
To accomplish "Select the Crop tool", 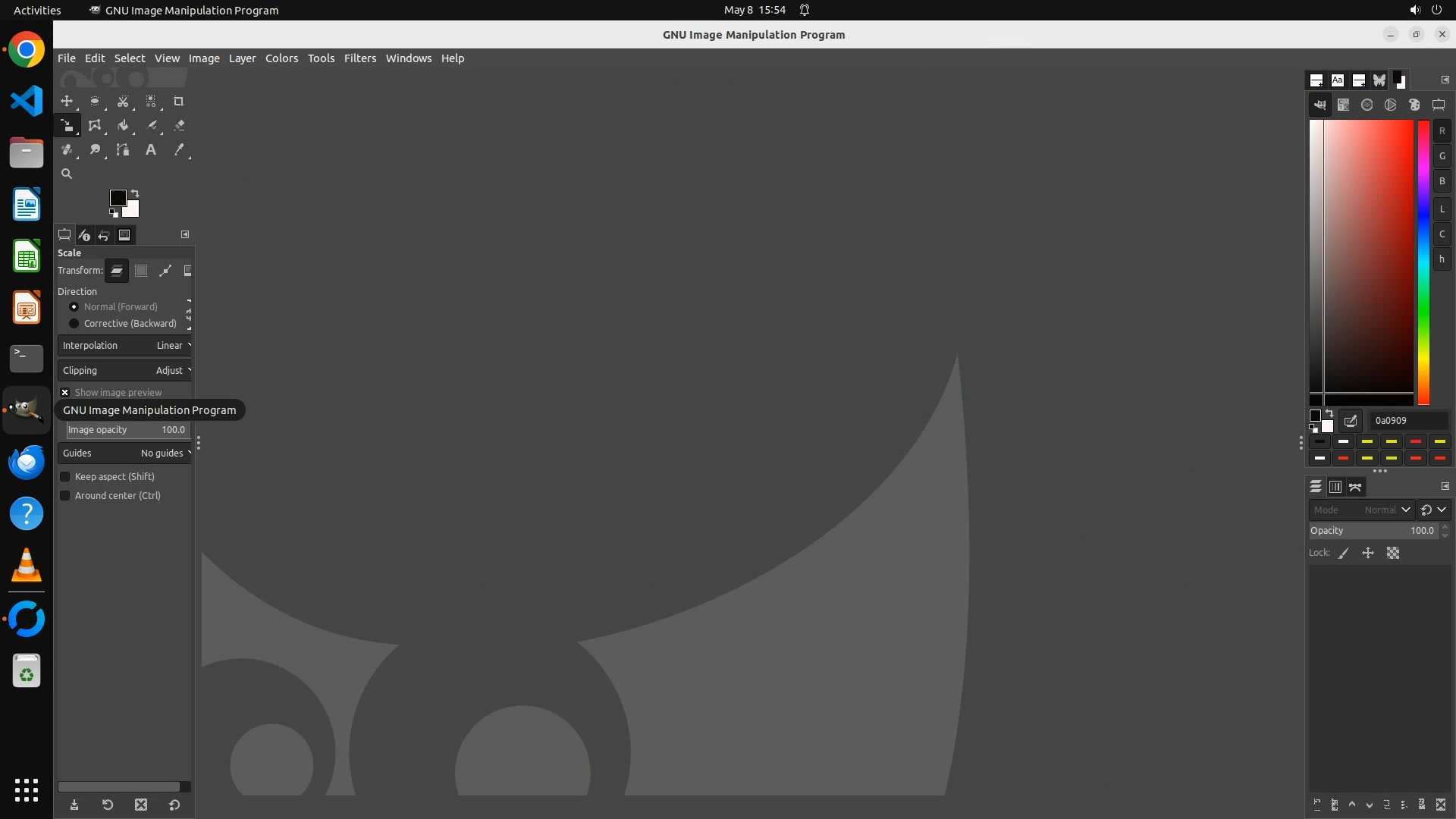I will click(x=179, y=102).
